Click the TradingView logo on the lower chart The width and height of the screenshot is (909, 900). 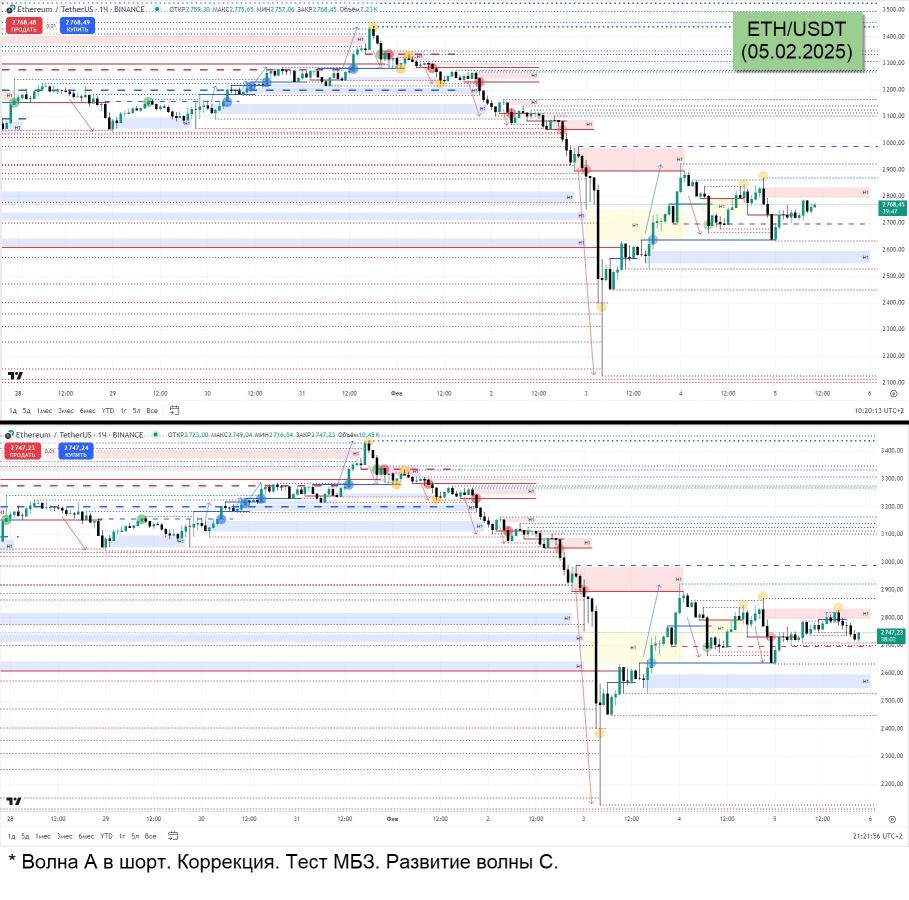coord(15,801)
